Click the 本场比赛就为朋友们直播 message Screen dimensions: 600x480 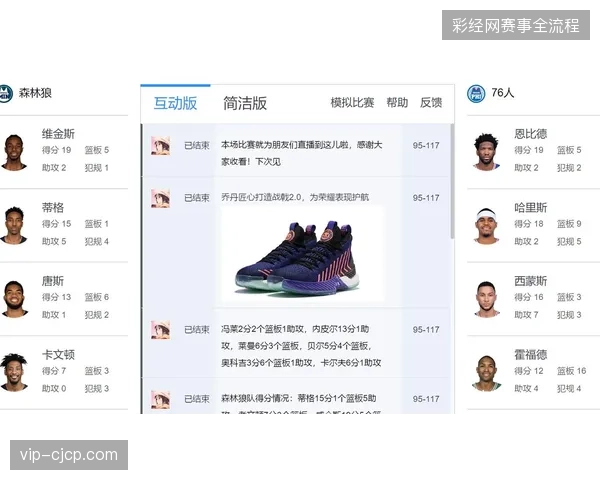[302, 153]
